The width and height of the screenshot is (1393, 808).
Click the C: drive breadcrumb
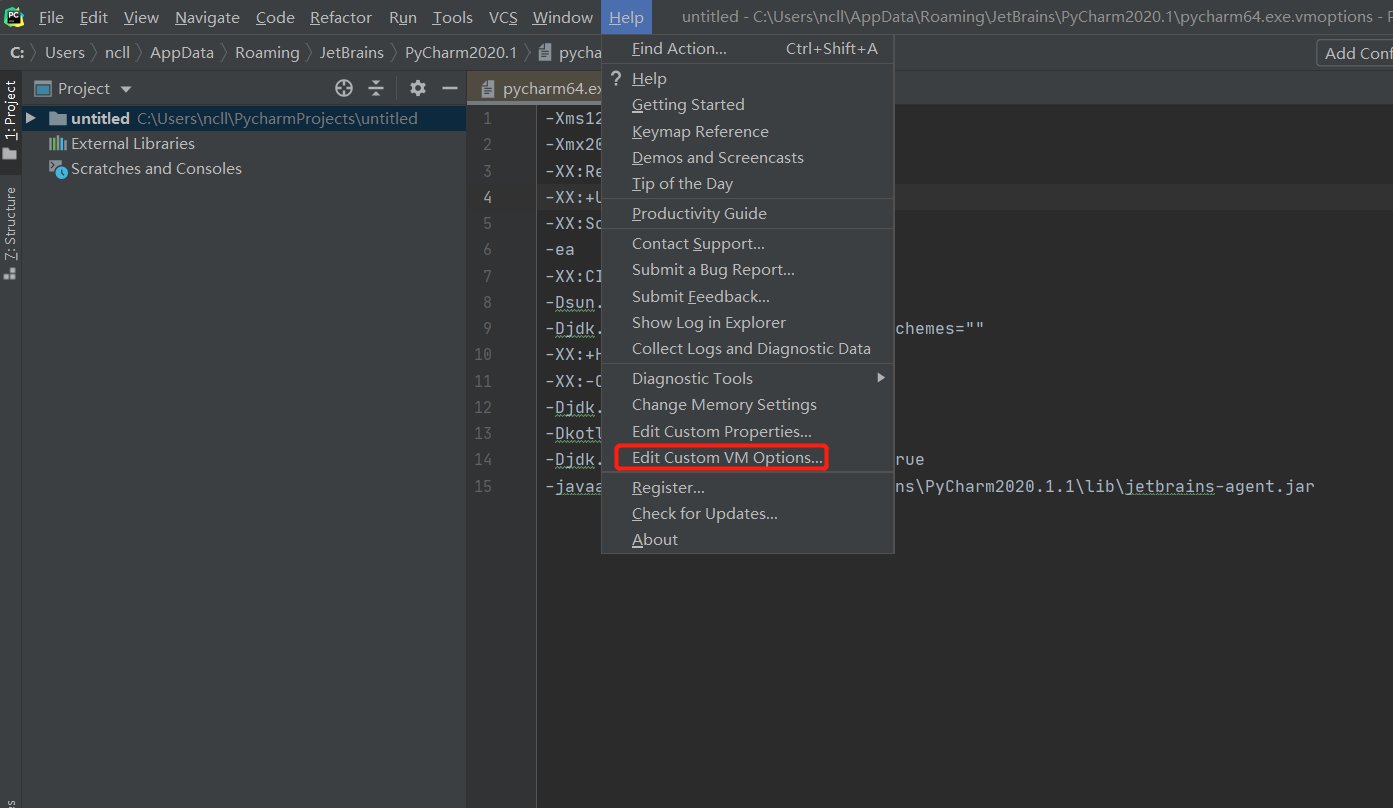(17, 53)
